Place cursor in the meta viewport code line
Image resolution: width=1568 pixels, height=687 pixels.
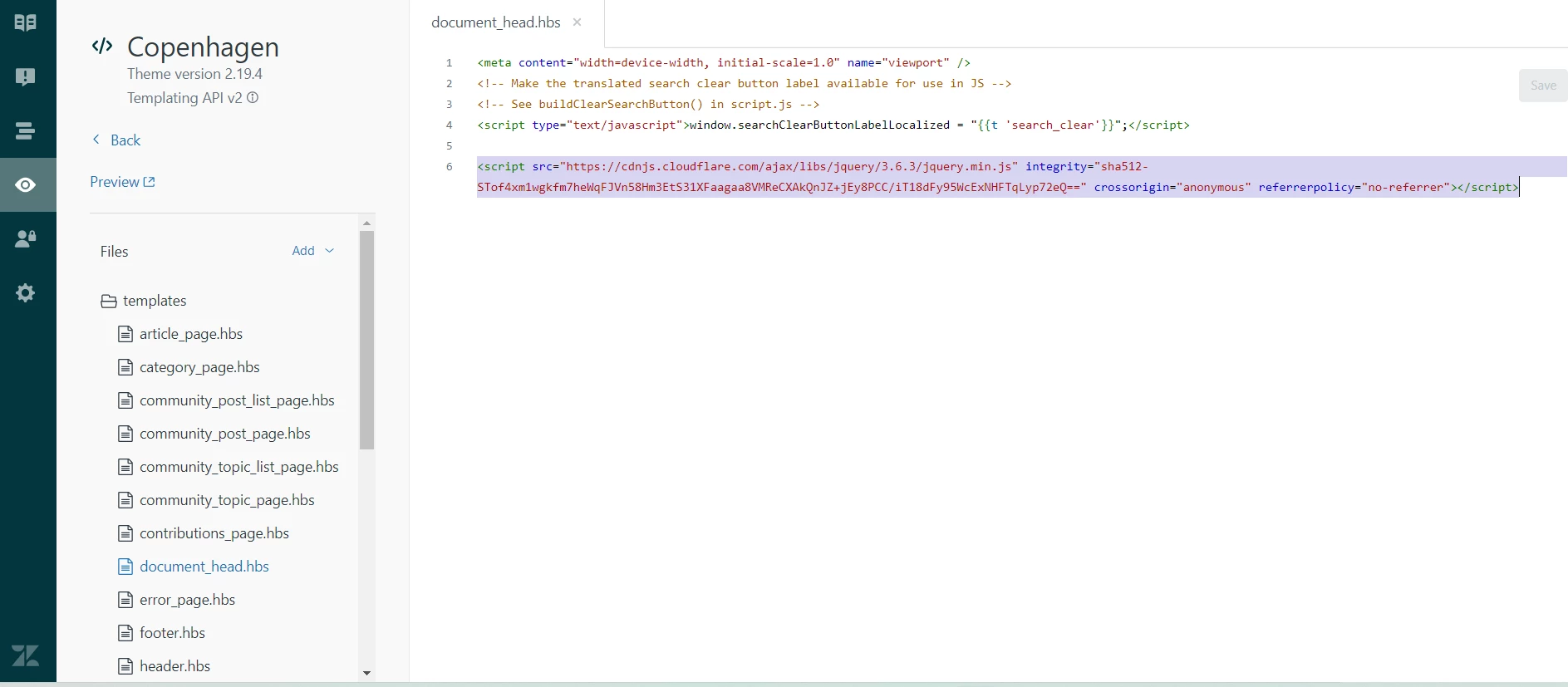pos(724,62)
